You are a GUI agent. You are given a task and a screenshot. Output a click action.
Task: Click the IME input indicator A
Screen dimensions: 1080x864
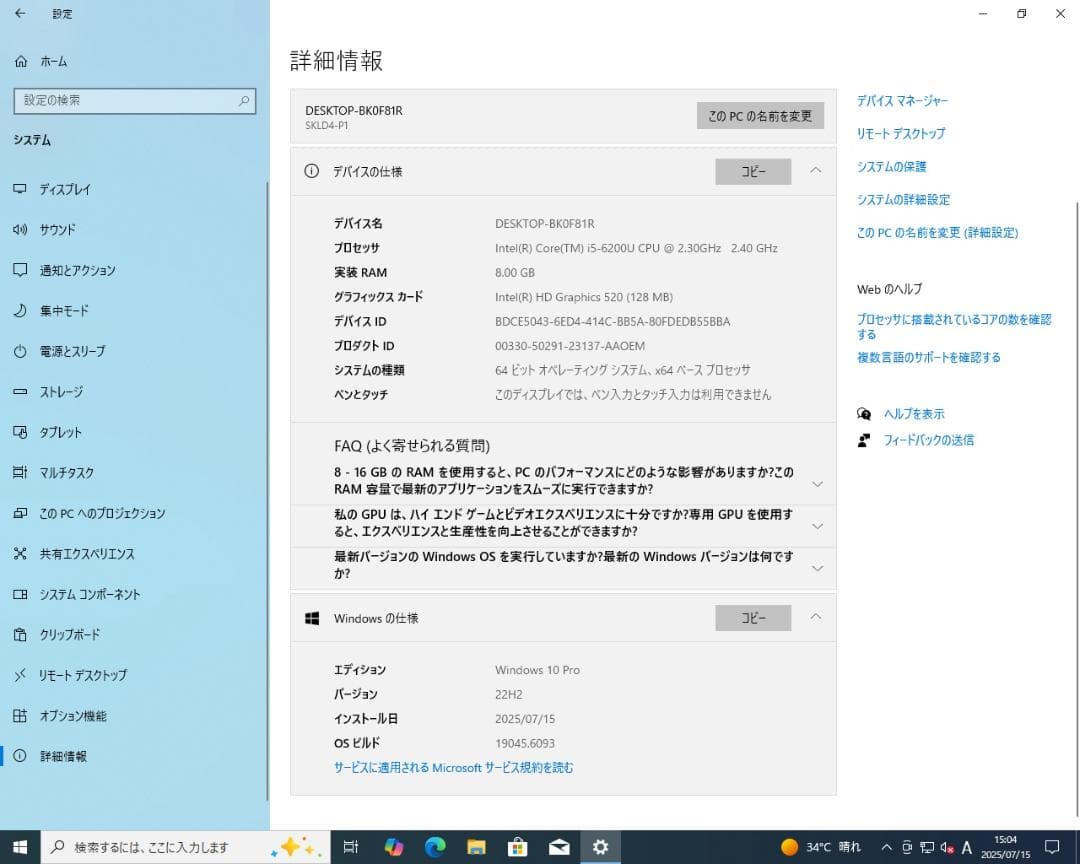[x=967, y=847]
